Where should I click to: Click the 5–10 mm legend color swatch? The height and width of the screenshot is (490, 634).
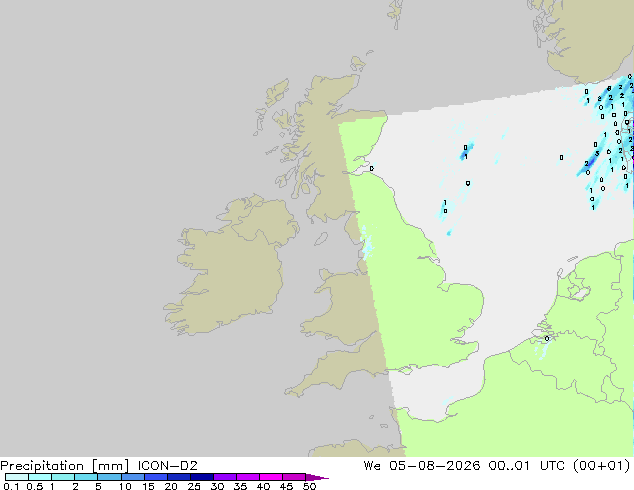click(109, 477)
